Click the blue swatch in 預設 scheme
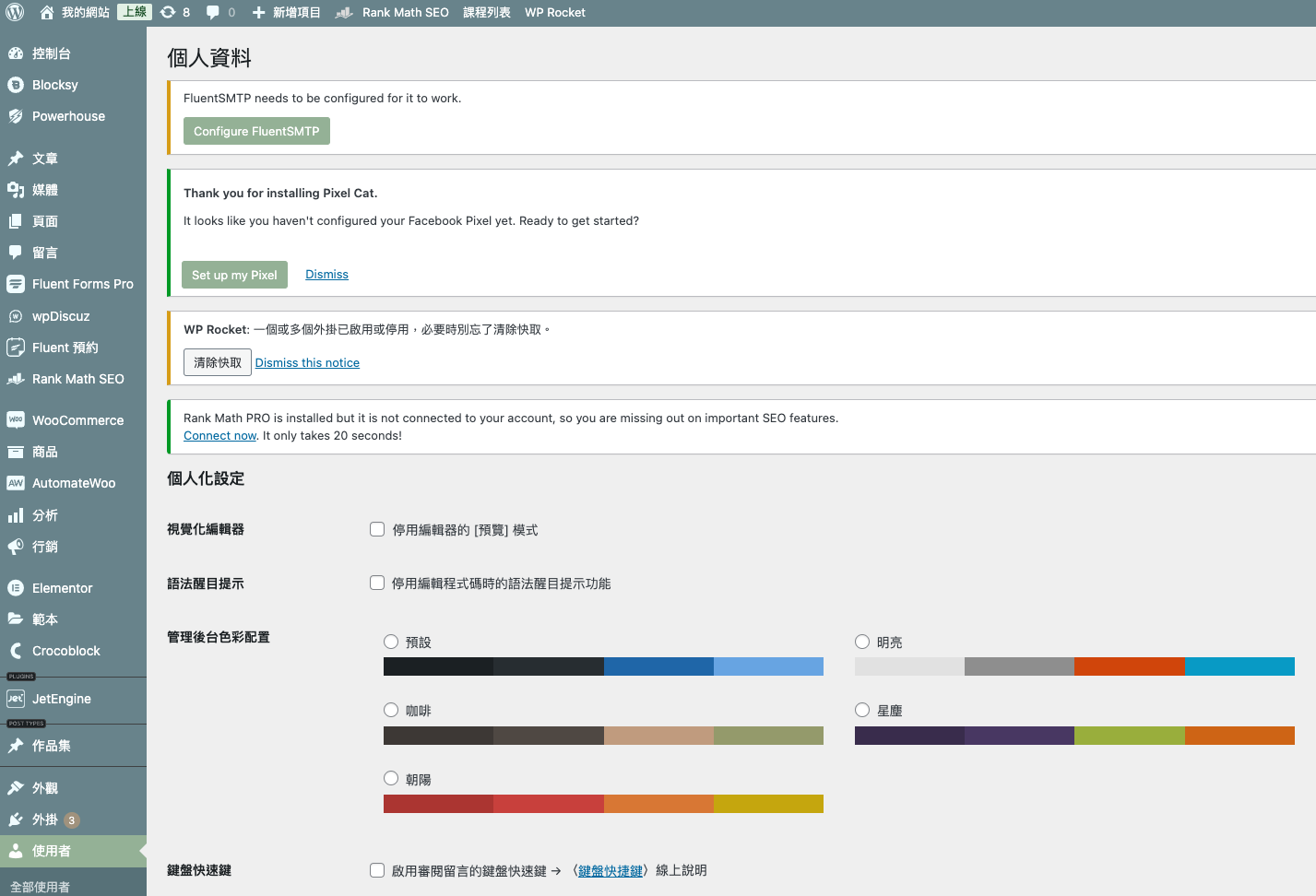This screenshot has width=1316, height=896. click(x=658, y=666)
